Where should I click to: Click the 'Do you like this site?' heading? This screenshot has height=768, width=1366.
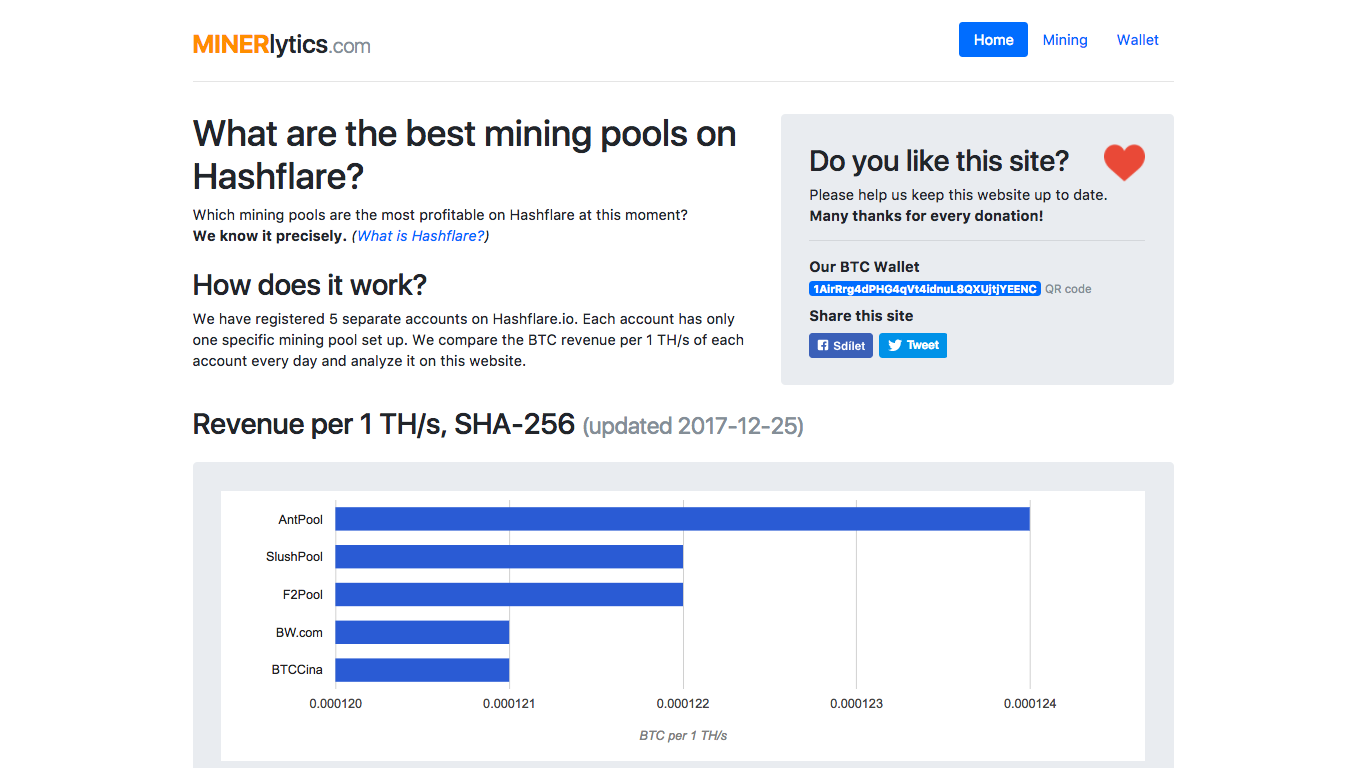pyautogui.click(x=939, y=161)
